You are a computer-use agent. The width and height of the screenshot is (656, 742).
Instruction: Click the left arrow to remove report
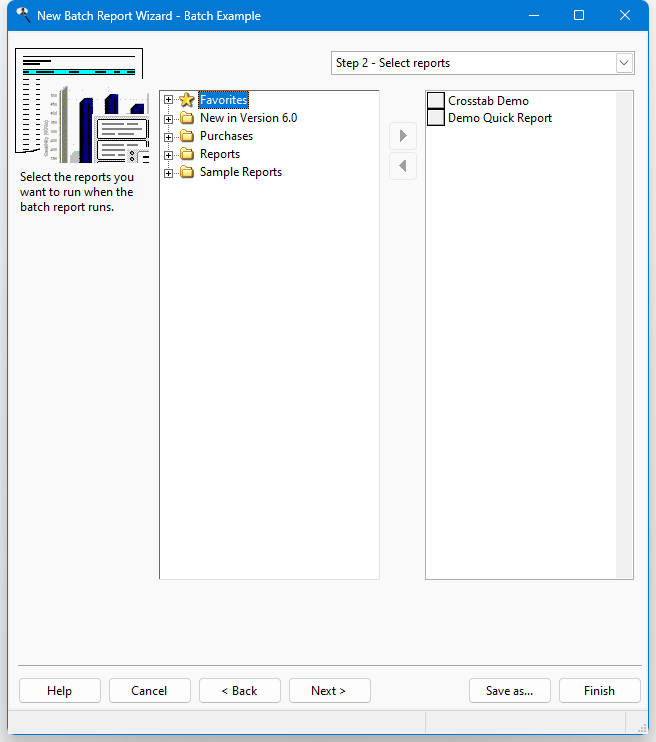tap(403, 166)
